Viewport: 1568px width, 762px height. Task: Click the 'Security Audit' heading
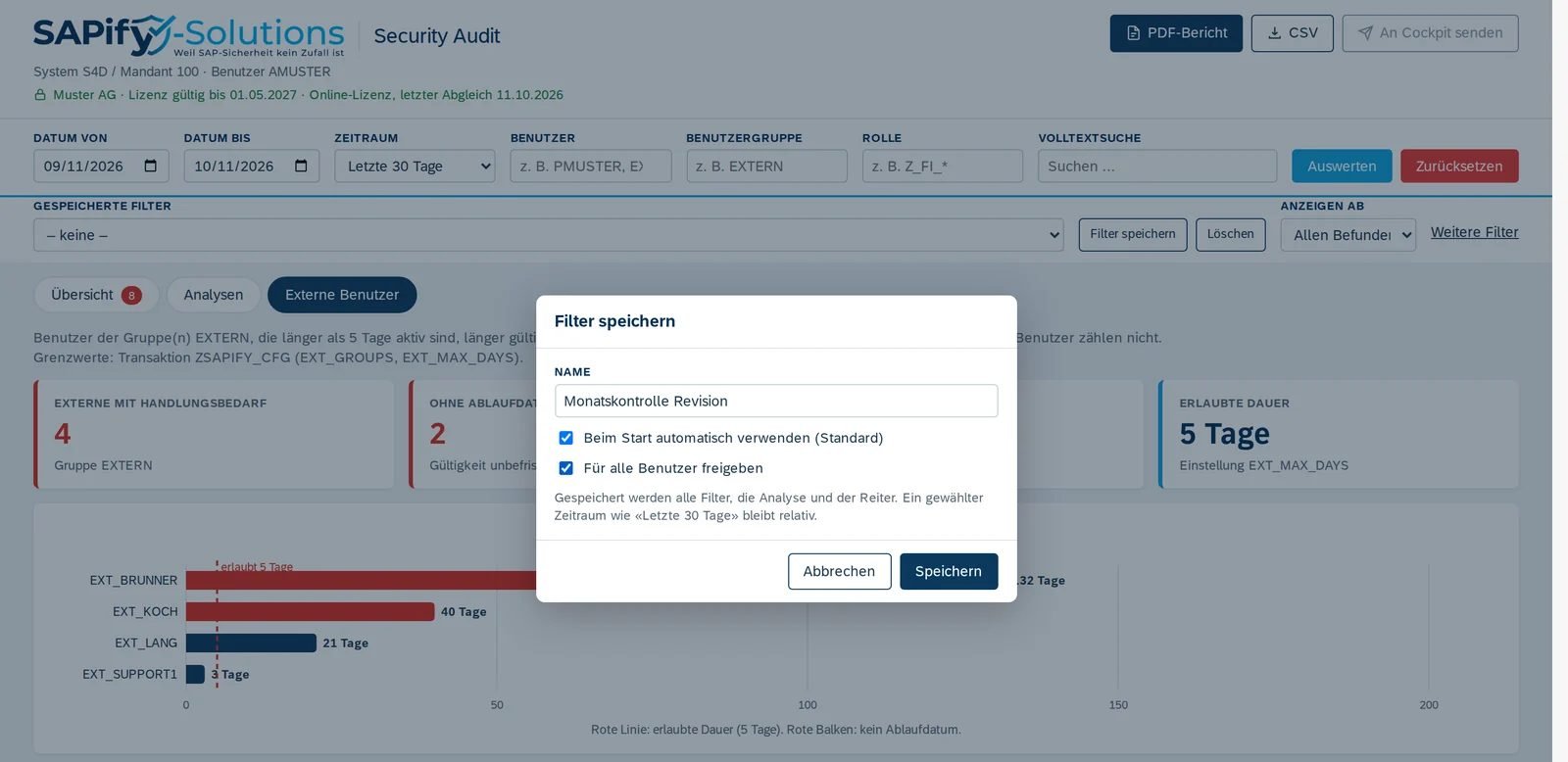(437, 36)
